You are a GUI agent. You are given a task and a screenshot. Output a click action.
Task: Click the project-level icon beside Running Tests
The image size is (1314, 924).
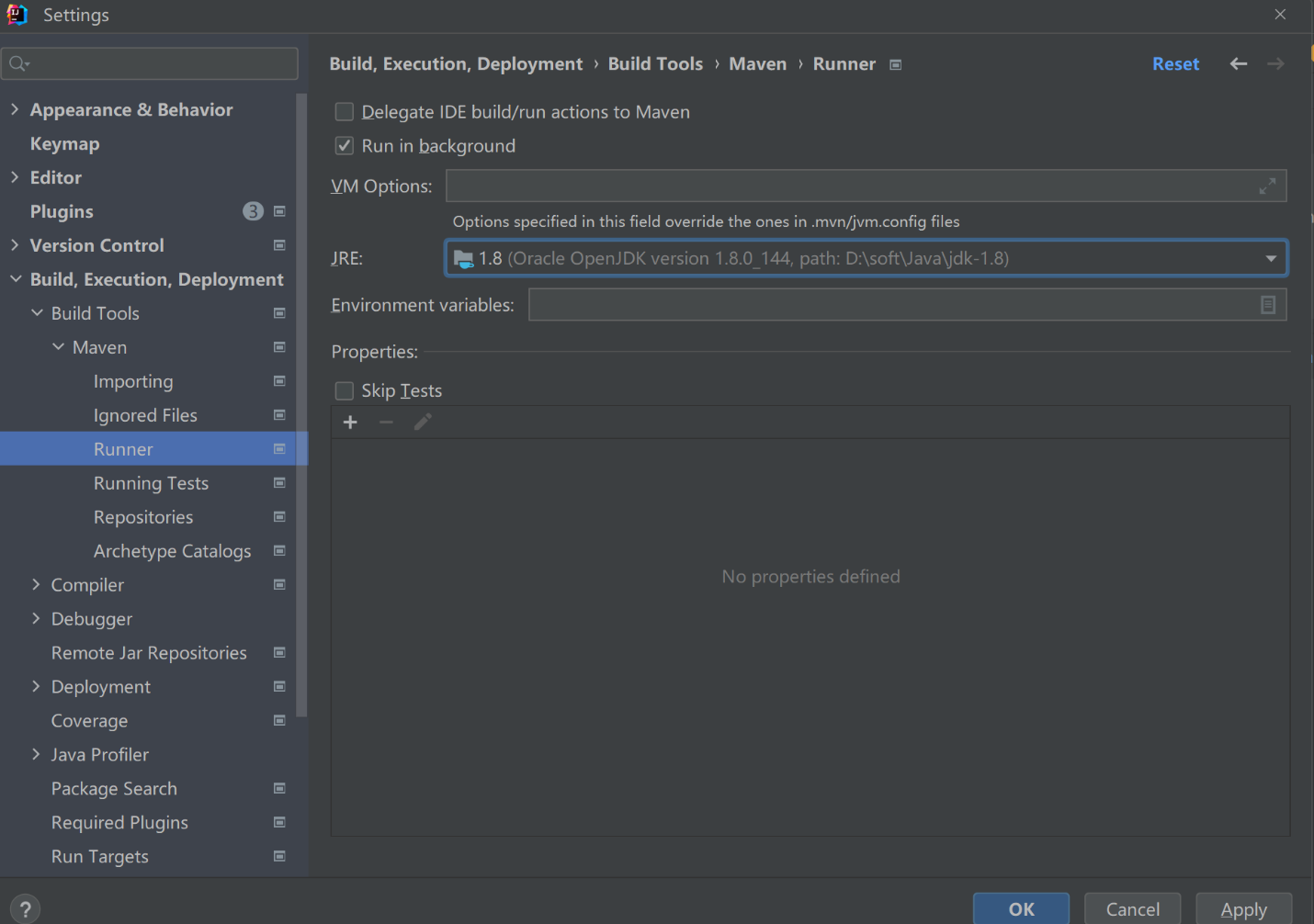[x=279, y=483]
